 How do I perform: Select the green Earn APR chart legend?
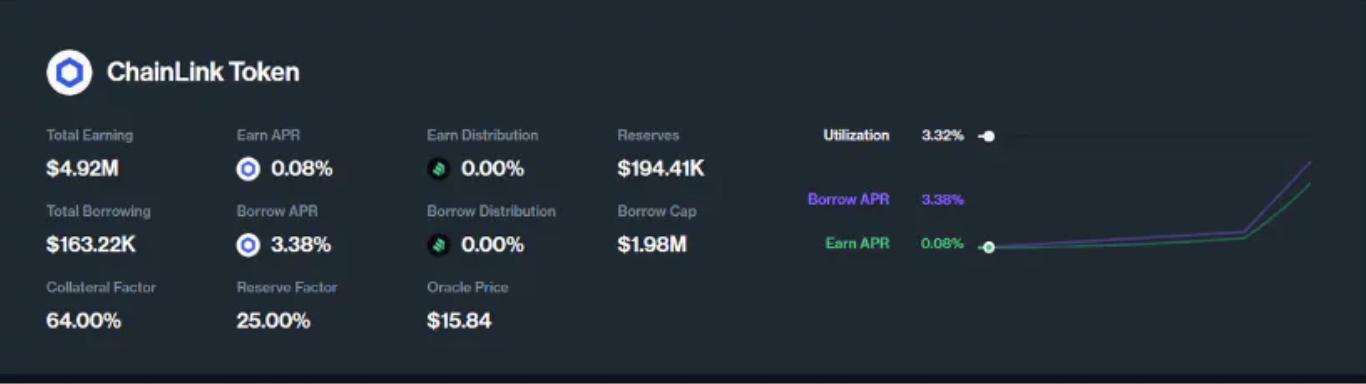coord(857,243)
